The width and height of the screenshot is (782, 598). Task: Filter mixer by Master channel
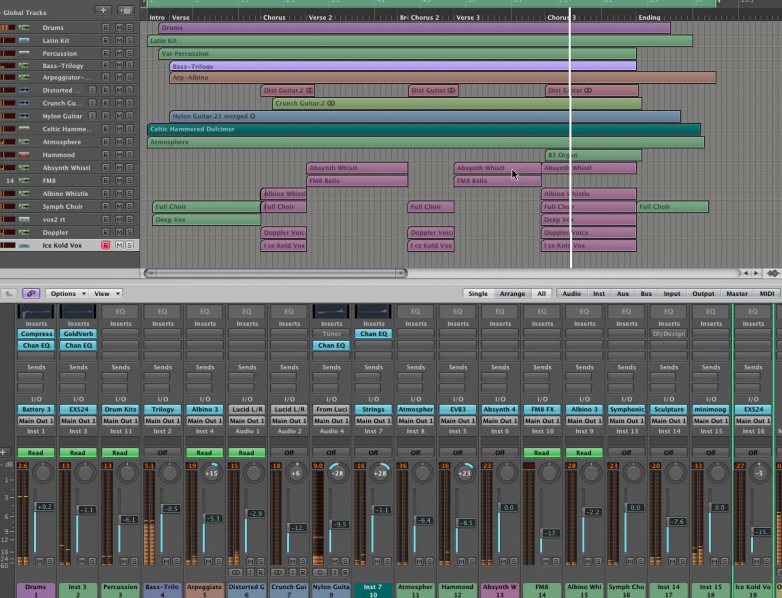736,293
